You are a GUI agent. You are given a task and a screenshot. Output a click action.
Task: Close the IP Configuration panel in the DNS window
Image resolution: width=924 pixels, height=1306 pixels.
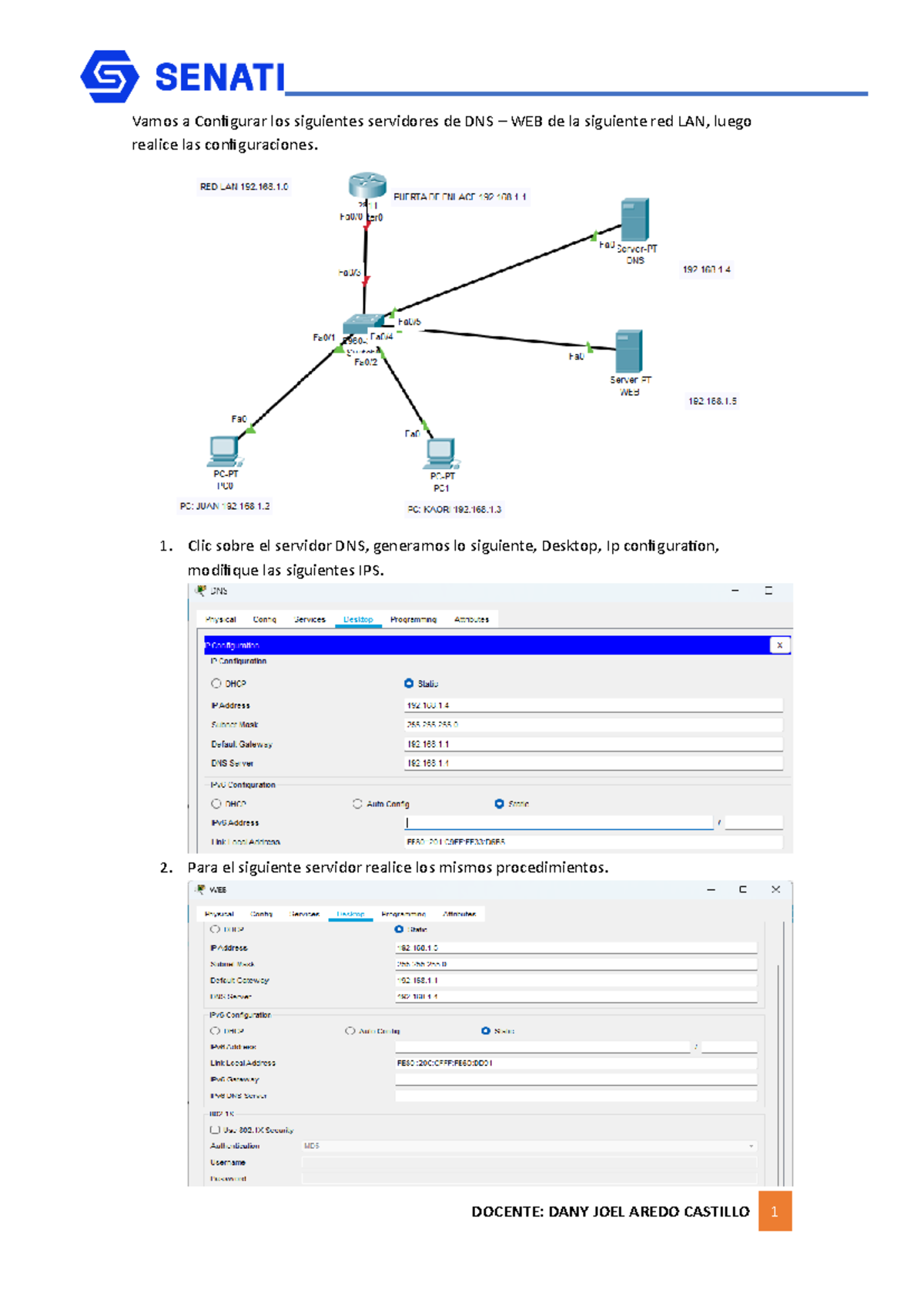pyautogui.click(x=779, y=645)
